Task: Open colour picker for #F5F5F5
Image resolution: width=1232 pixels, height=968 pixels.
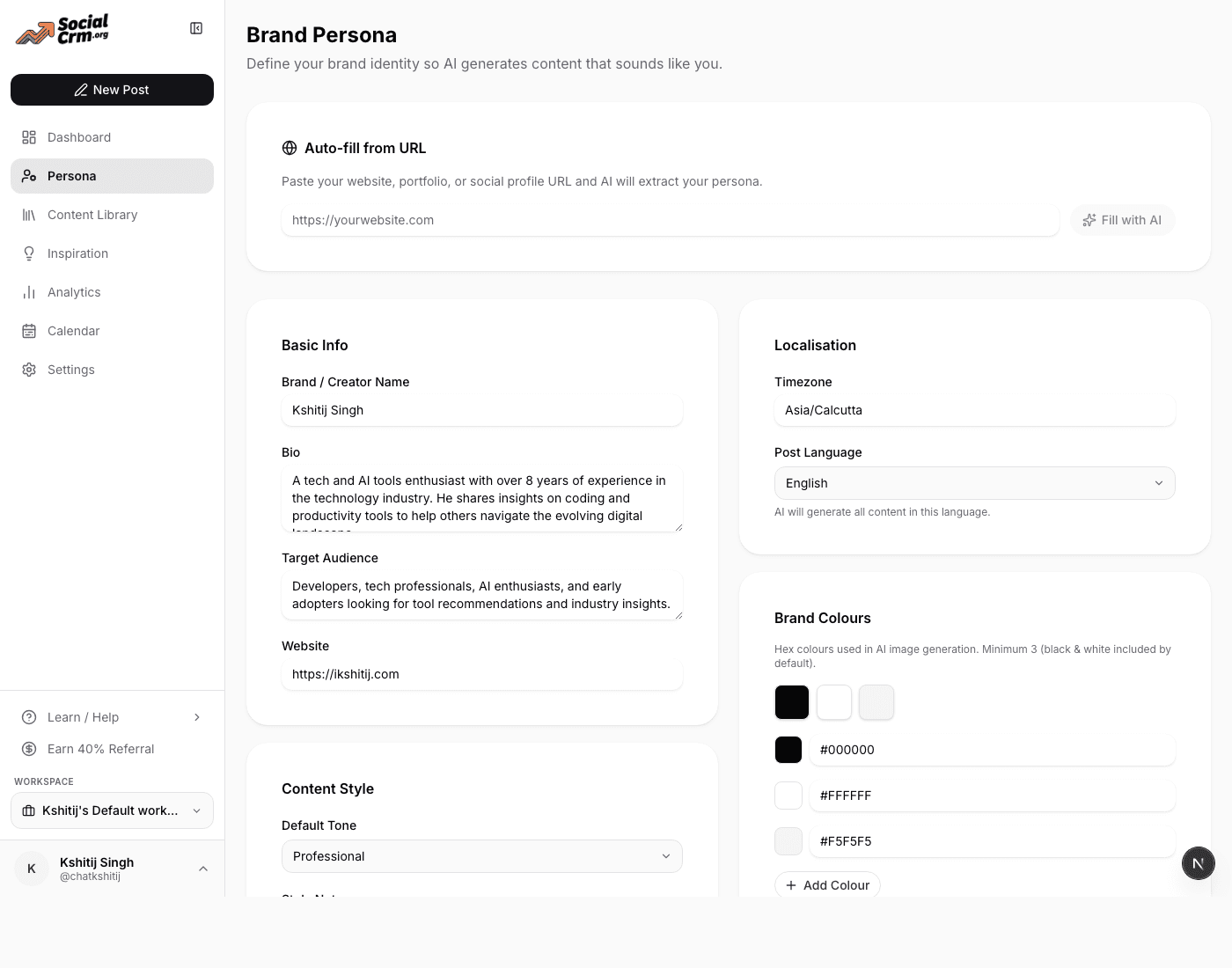Action: click(x=788, y=841)
